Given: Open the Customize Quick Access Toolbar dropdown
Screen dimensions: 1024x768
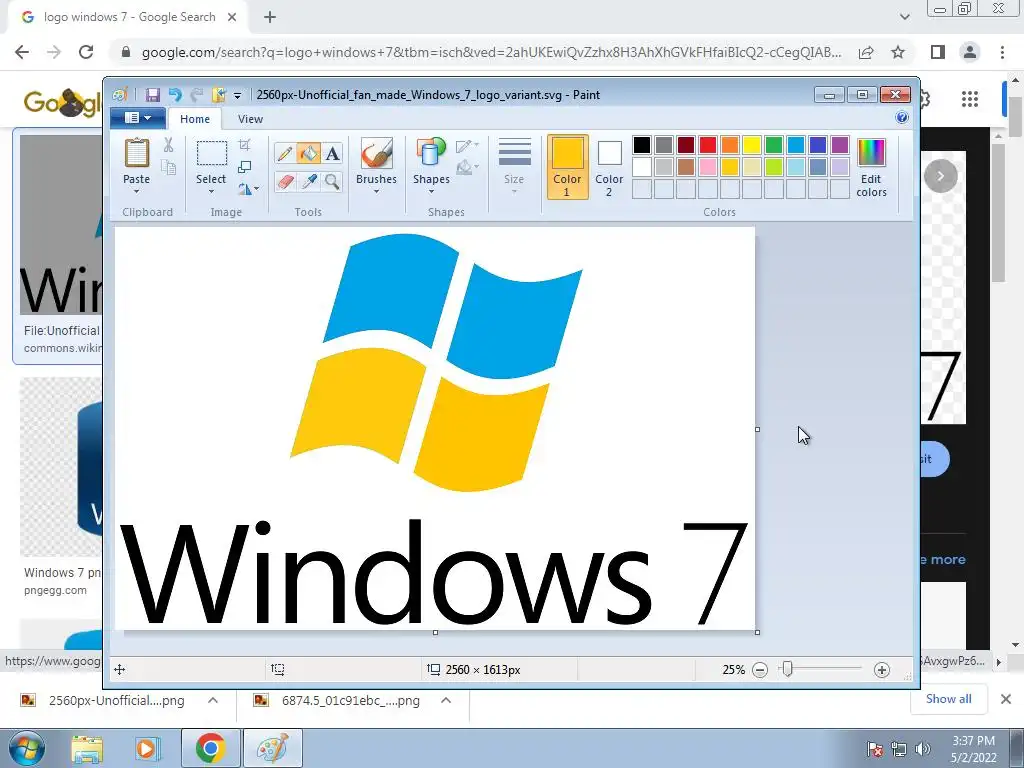Looking at the screenshot, I should coord(238,96).
